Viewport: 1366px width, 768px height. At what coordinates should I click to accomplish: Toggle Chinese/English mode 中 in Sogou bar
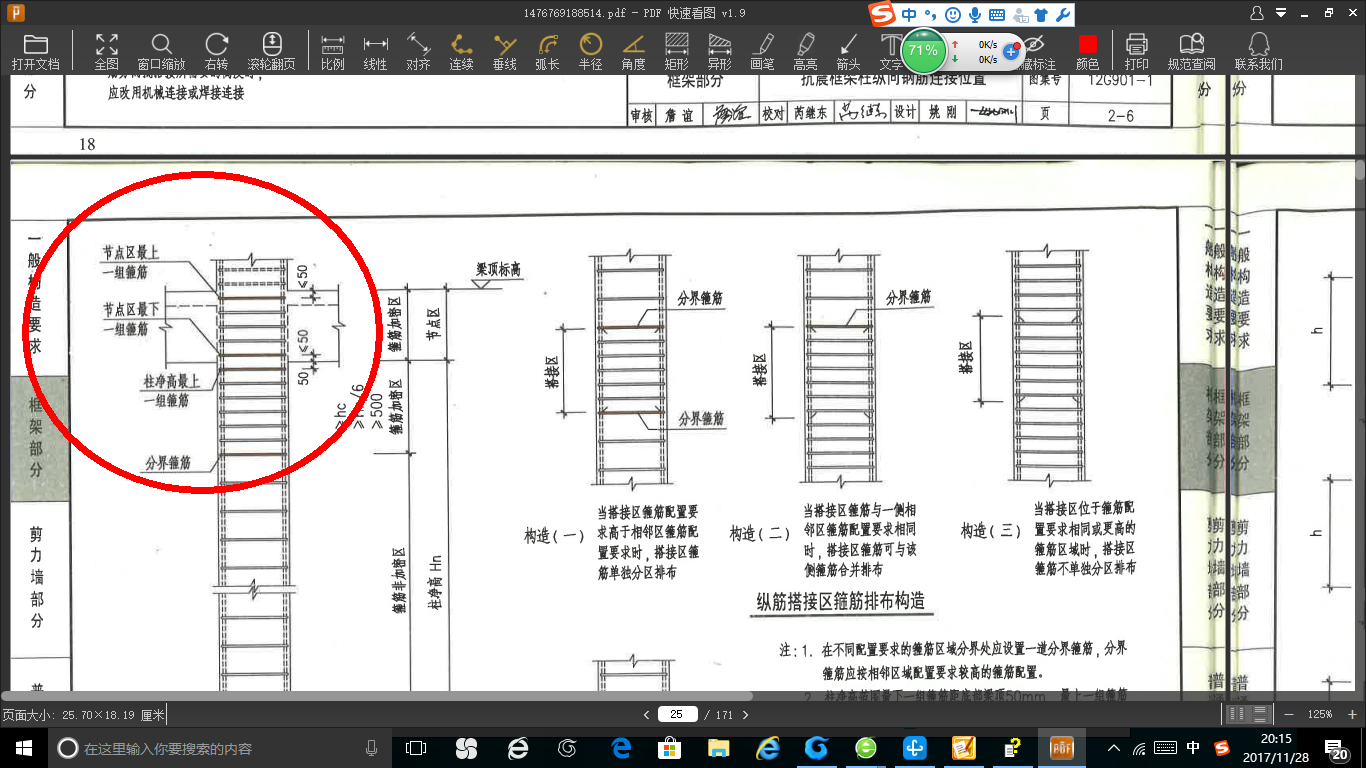909,15
